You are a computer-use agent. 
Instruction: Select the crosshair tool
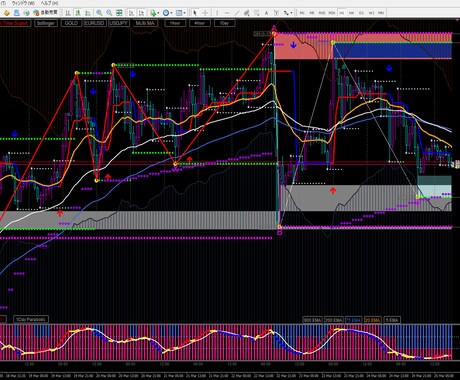point(205,13)
